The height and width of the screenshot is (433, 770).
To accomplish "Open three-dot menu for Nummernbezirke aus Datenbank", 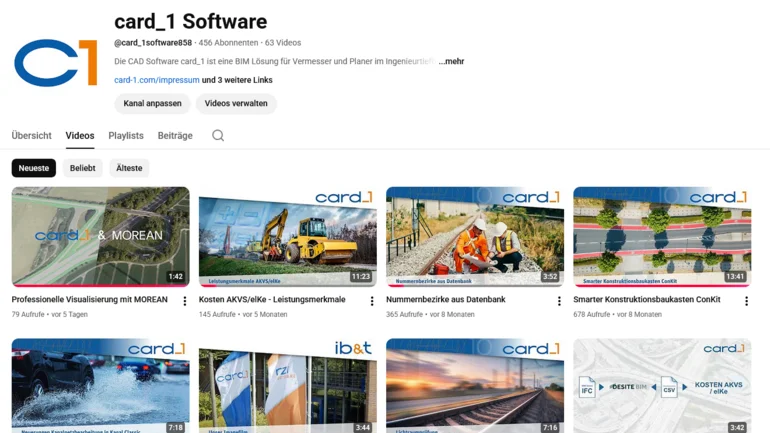I will click(x=559, y=301).
